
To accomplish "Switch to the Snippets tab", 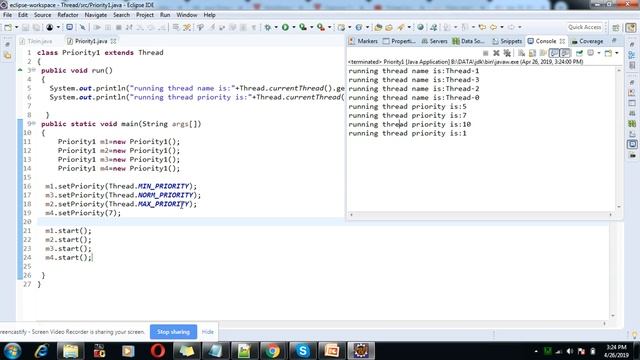I will point(507,41).
